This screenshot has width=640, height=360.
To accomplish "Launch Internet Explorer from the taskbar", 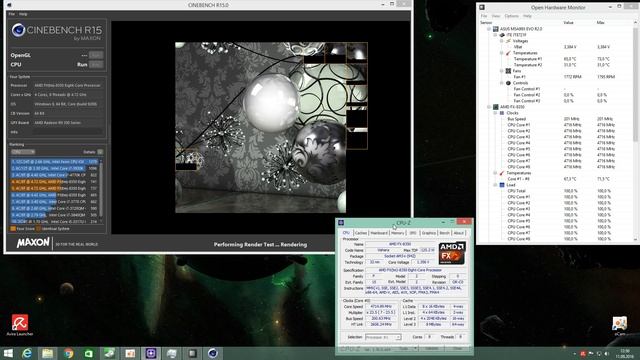I will tap(27, 353).
